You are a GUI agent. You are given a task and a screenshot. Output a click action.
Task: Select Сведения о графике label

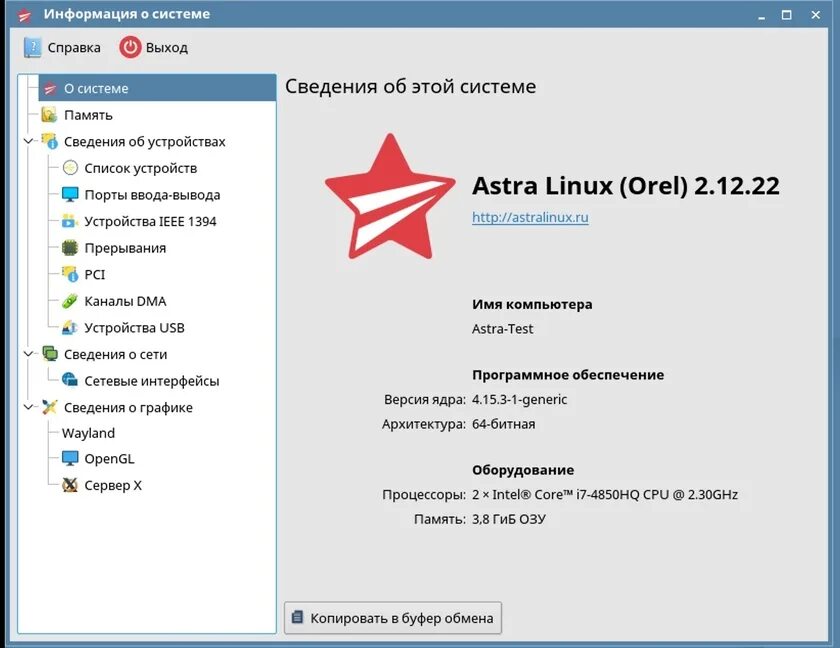click(129, 408)
